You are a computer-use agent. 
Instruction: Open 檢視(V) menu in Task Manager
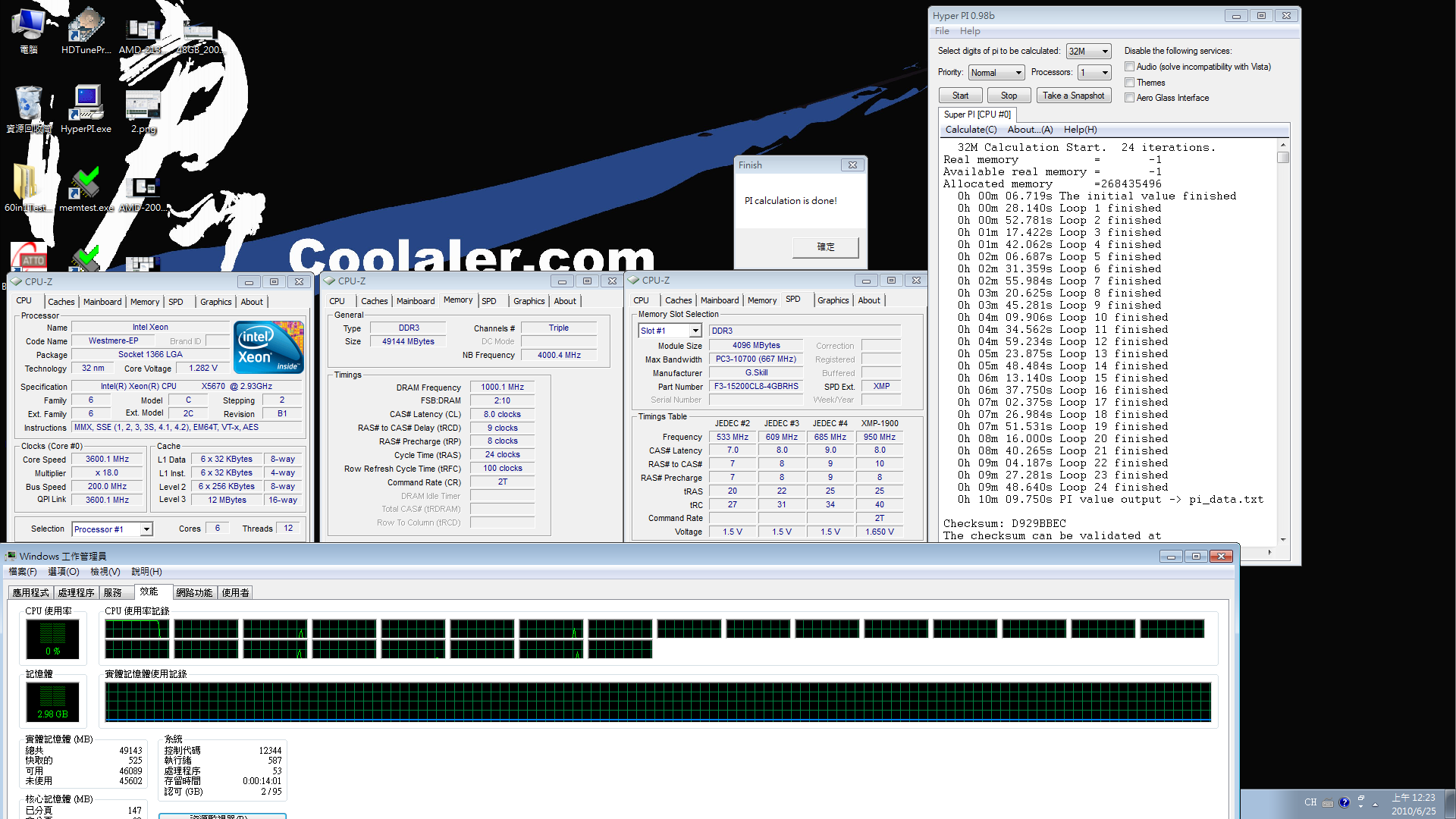(105, 572)
